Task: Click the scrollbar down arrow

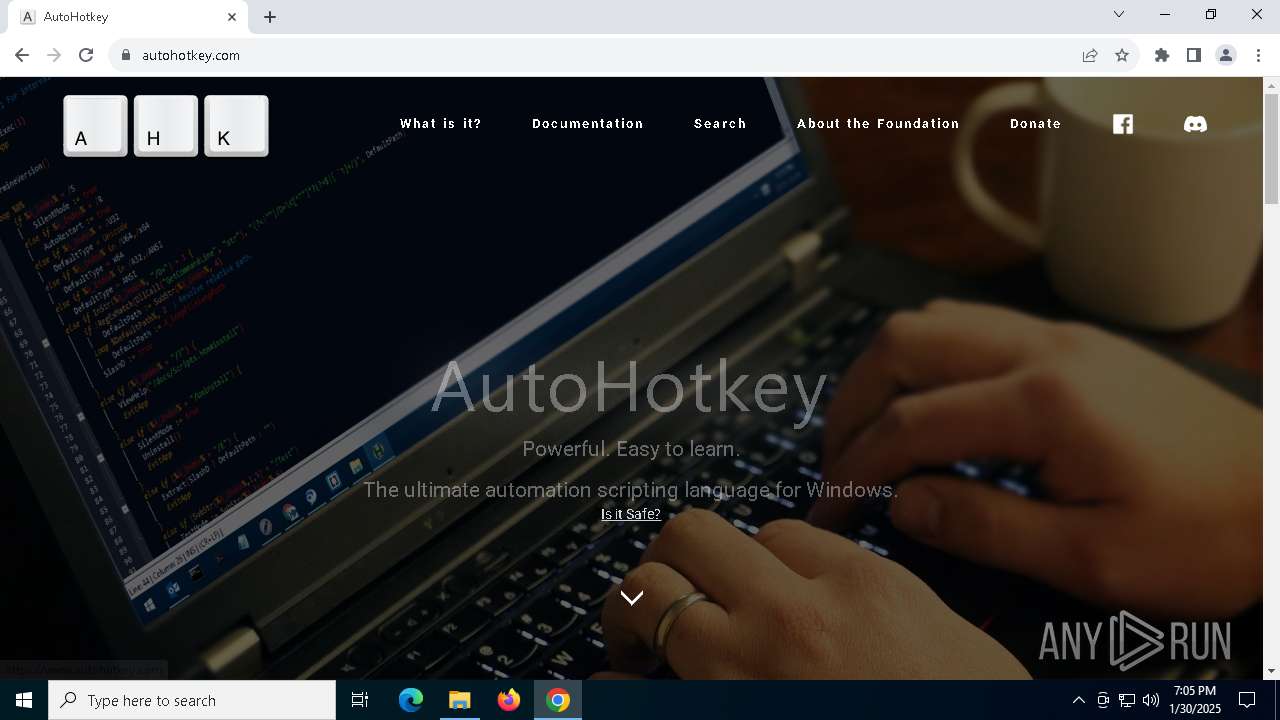Action: pyautogui.click(x=1272, y=671)
